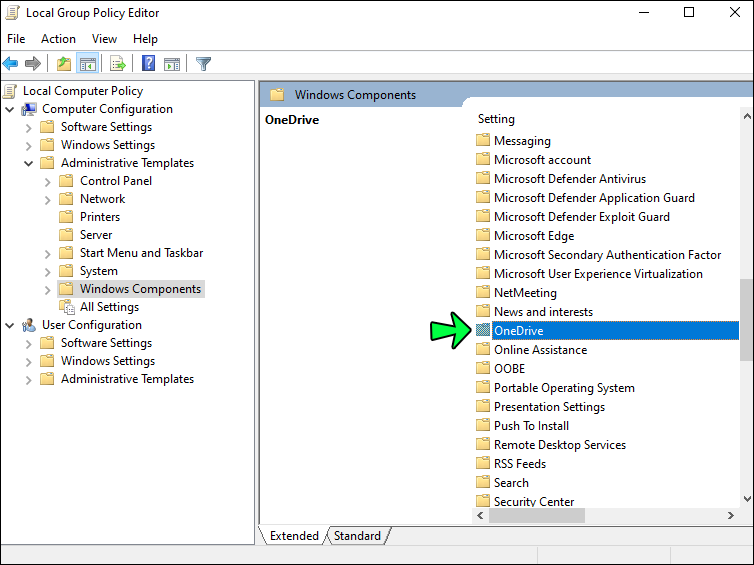Image resolution: width=754 pixels, height=565 pixels.
Task: Click the Up one level folder icon
Action: (63, 63)
